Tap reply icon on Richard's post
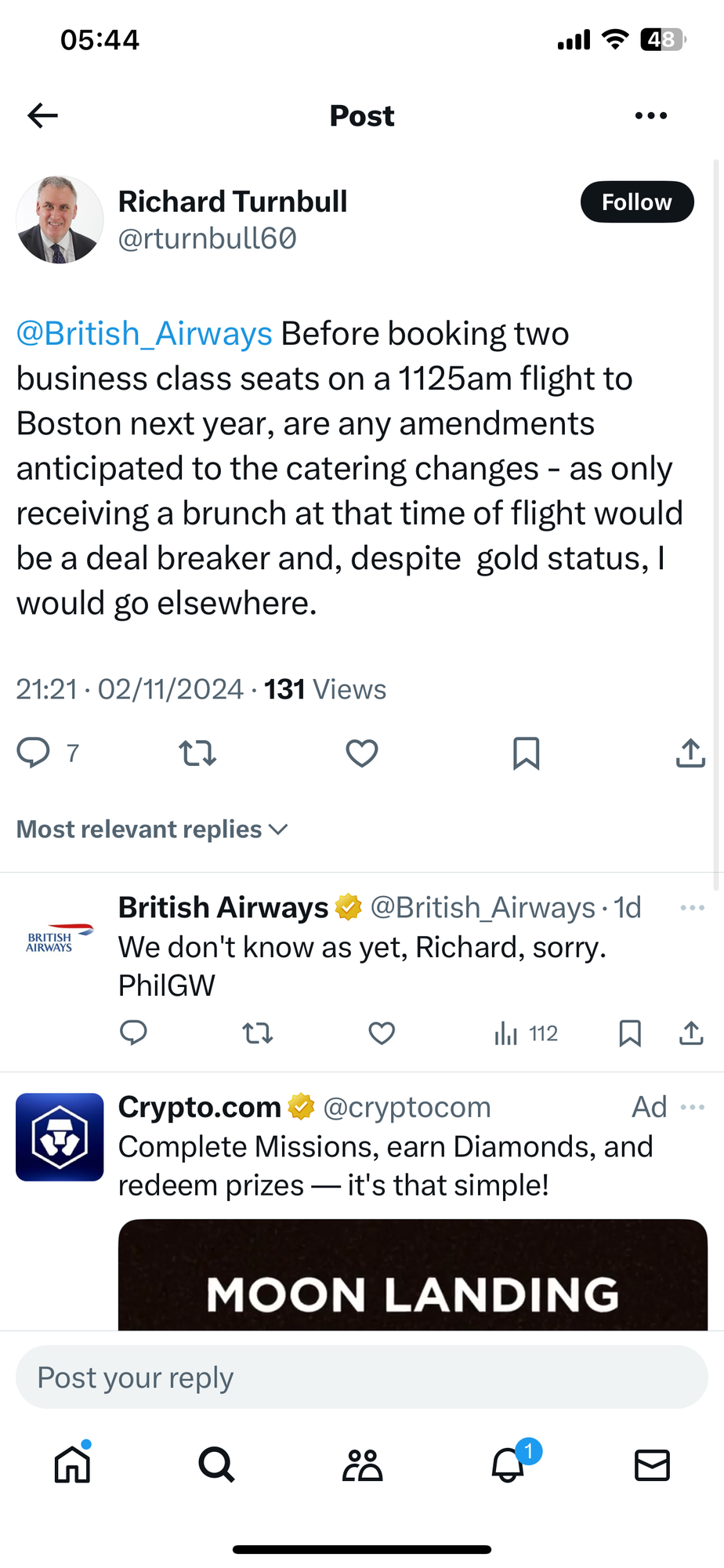The height and width of the screenshot is (1568, 724). click(x=34, y=753)
